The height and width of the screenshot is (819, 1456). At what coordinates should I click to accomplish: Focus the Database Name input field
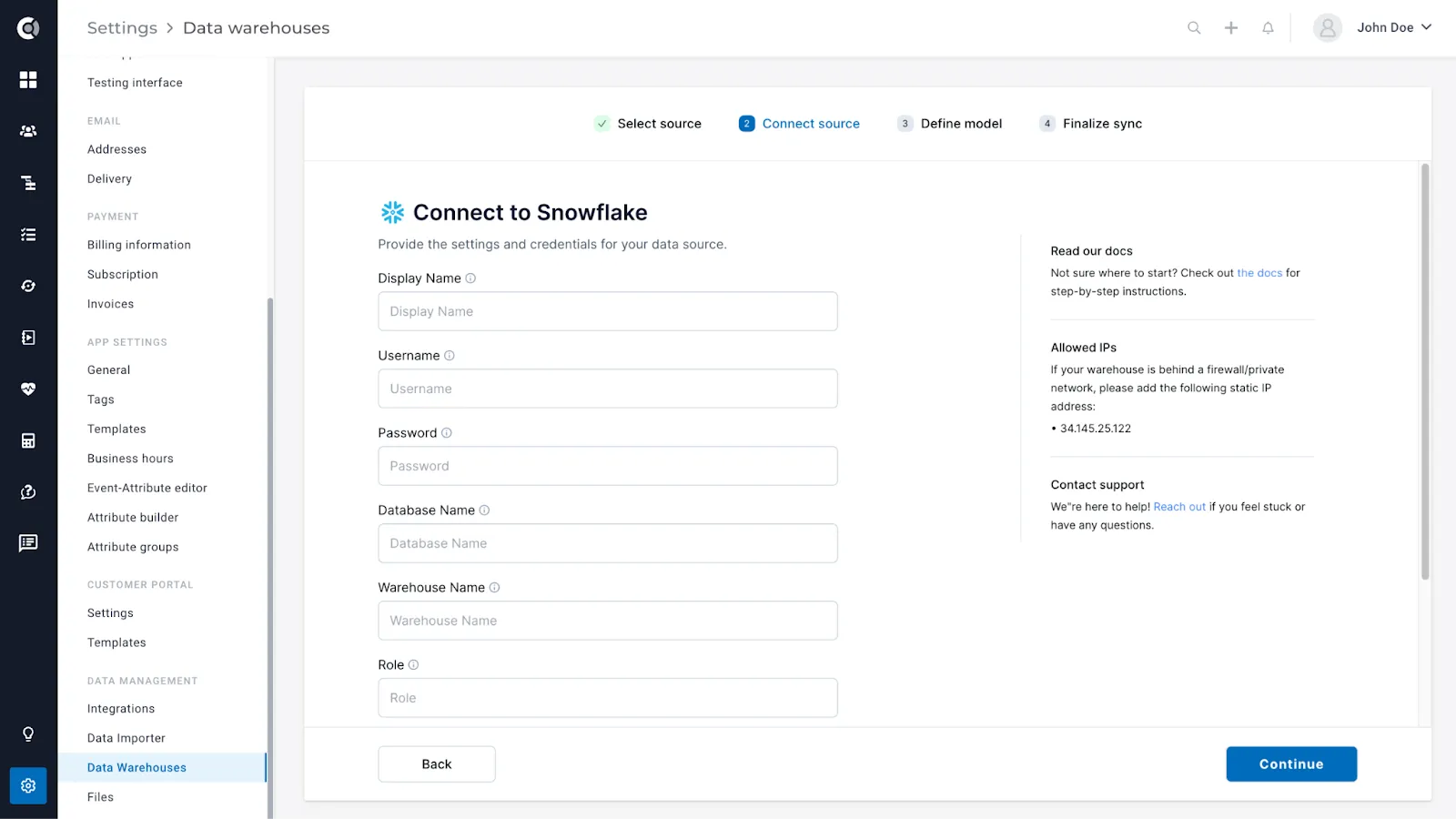point(608,543)
